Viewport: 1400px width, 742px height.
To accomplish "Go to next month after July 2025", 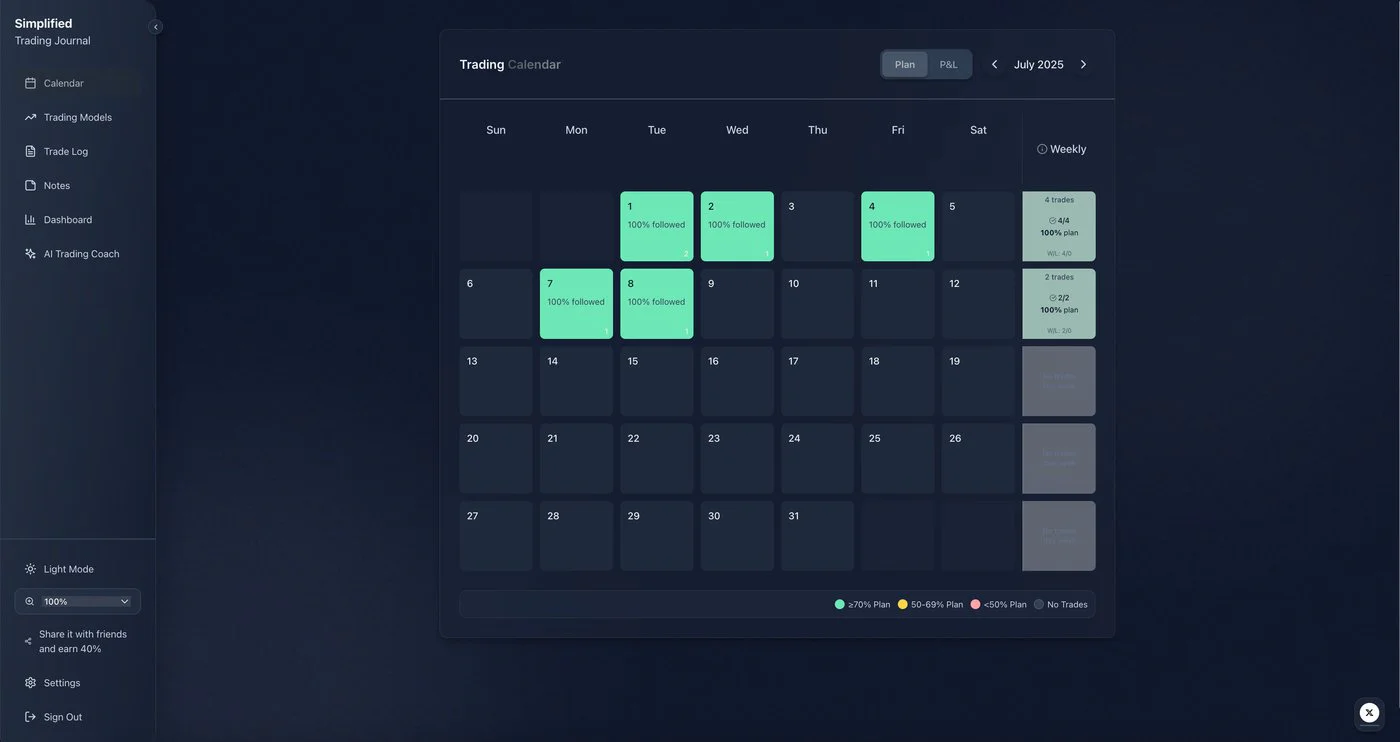I will click(1083, 65).
